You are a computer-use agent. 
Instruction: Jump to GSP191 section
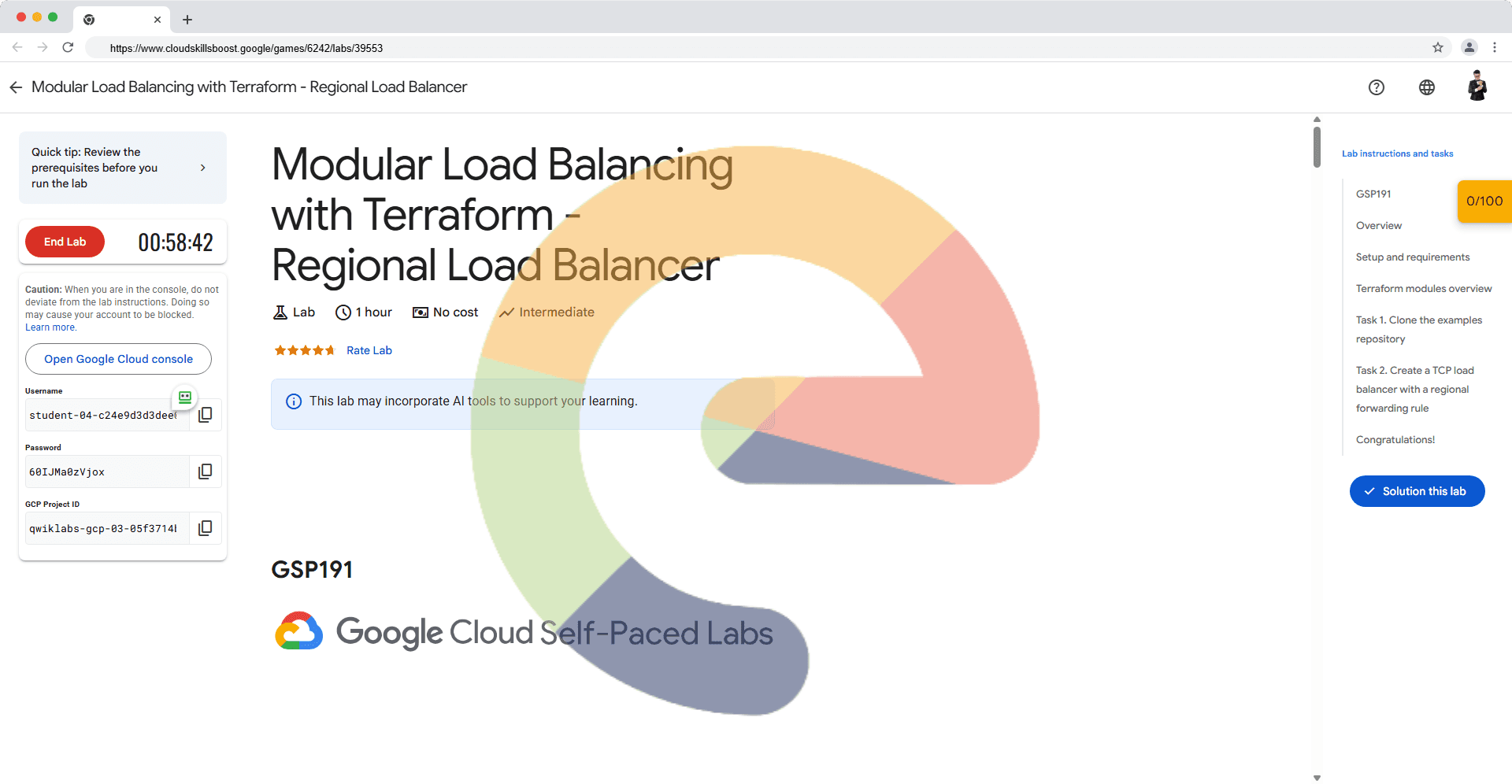click(x=1373, y=194)
